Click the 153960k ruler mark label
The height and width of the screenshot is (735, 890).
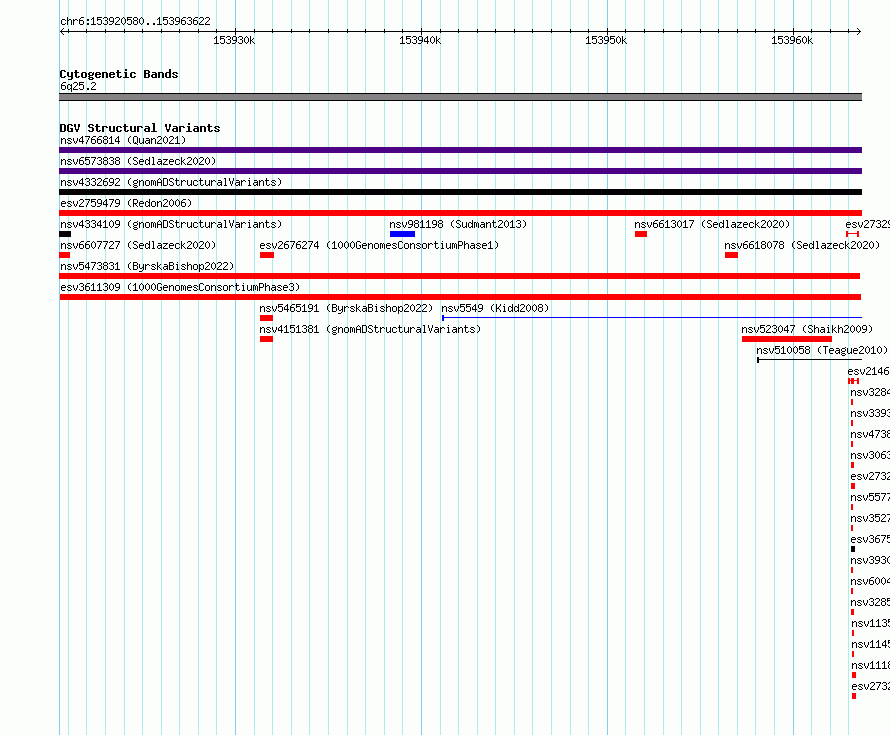[x=792, y=40]
